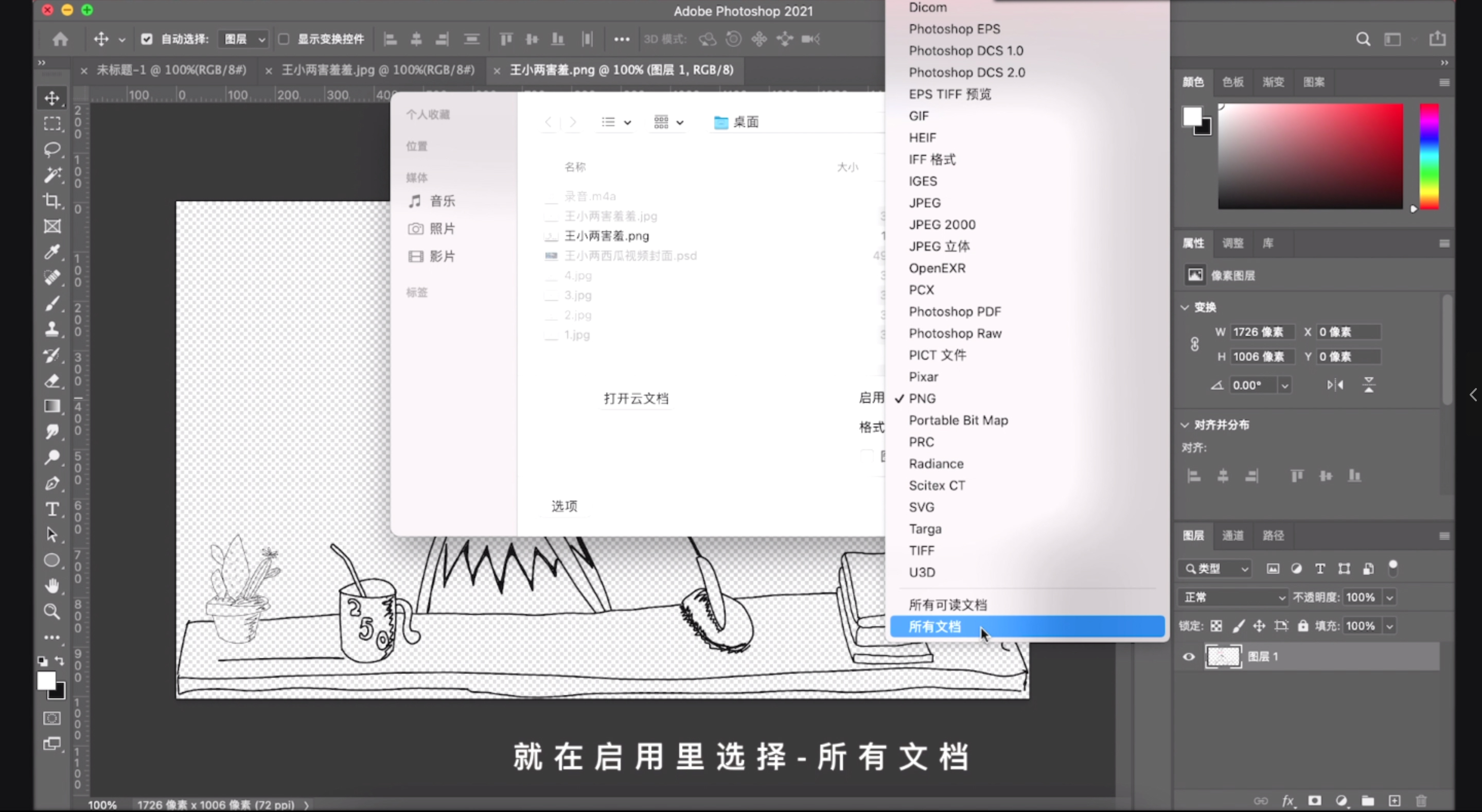Choose TIFF in the format menu
The width and height of the screenshot is (1482, 812).
pos(1028,551)
